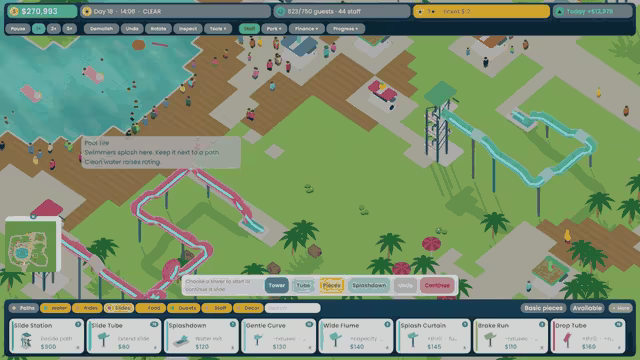Switch slide builder to Splashdown mode

pos(369,285)
